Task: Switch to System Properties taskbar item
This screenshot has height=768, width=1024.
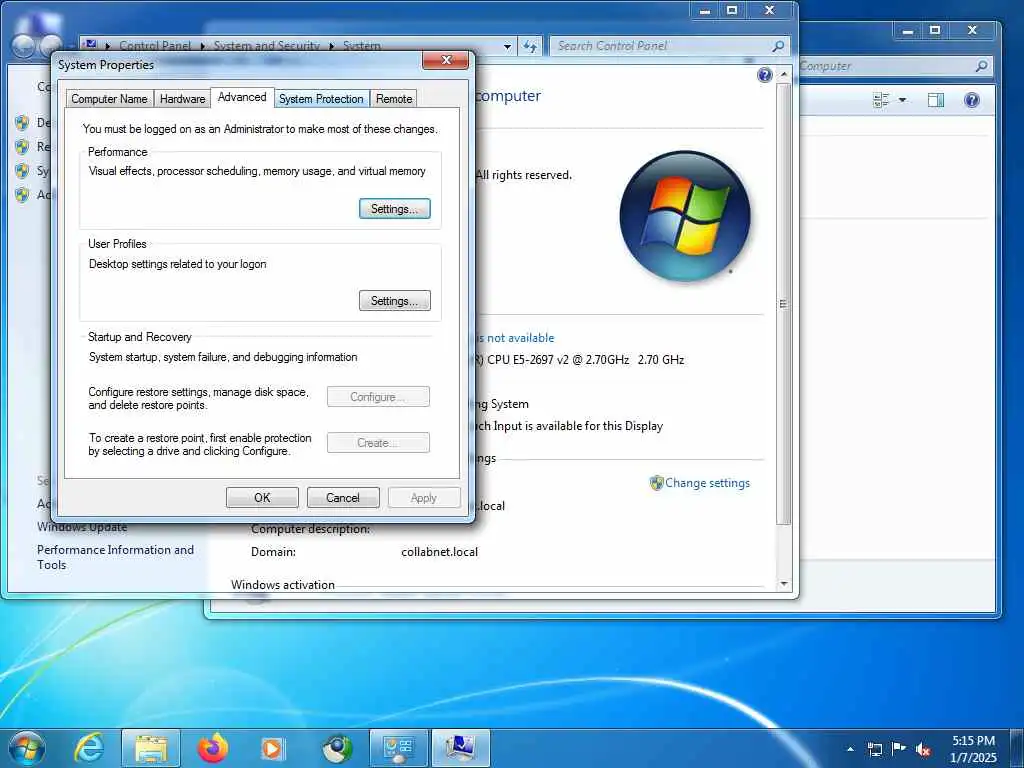Action: (x=461, y=748)
